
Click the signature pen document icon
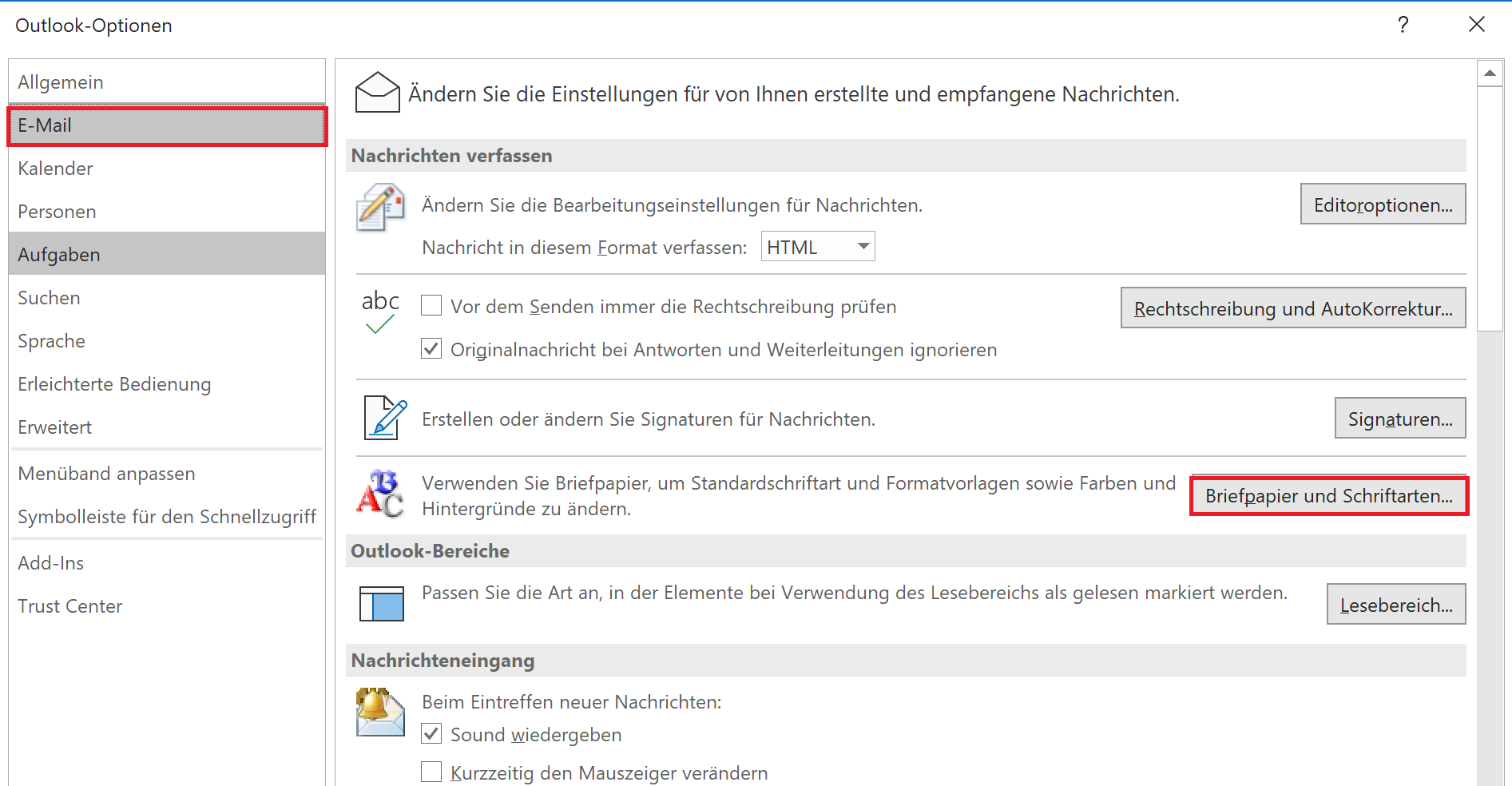[385, 418]
